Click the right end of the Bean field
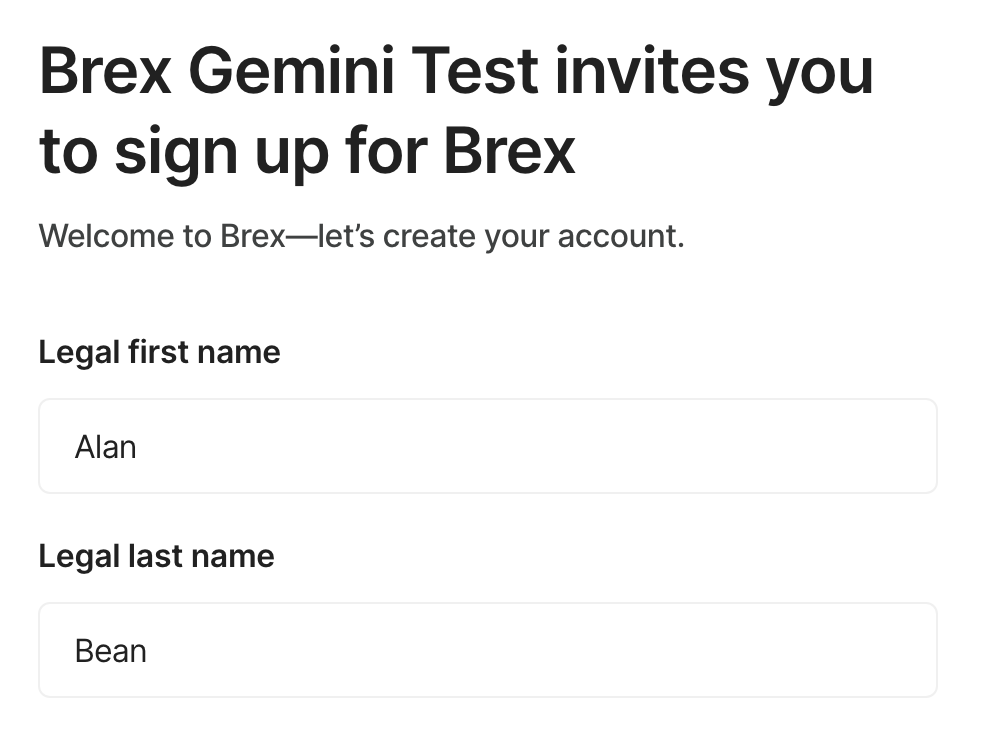 tap(900, 649)
